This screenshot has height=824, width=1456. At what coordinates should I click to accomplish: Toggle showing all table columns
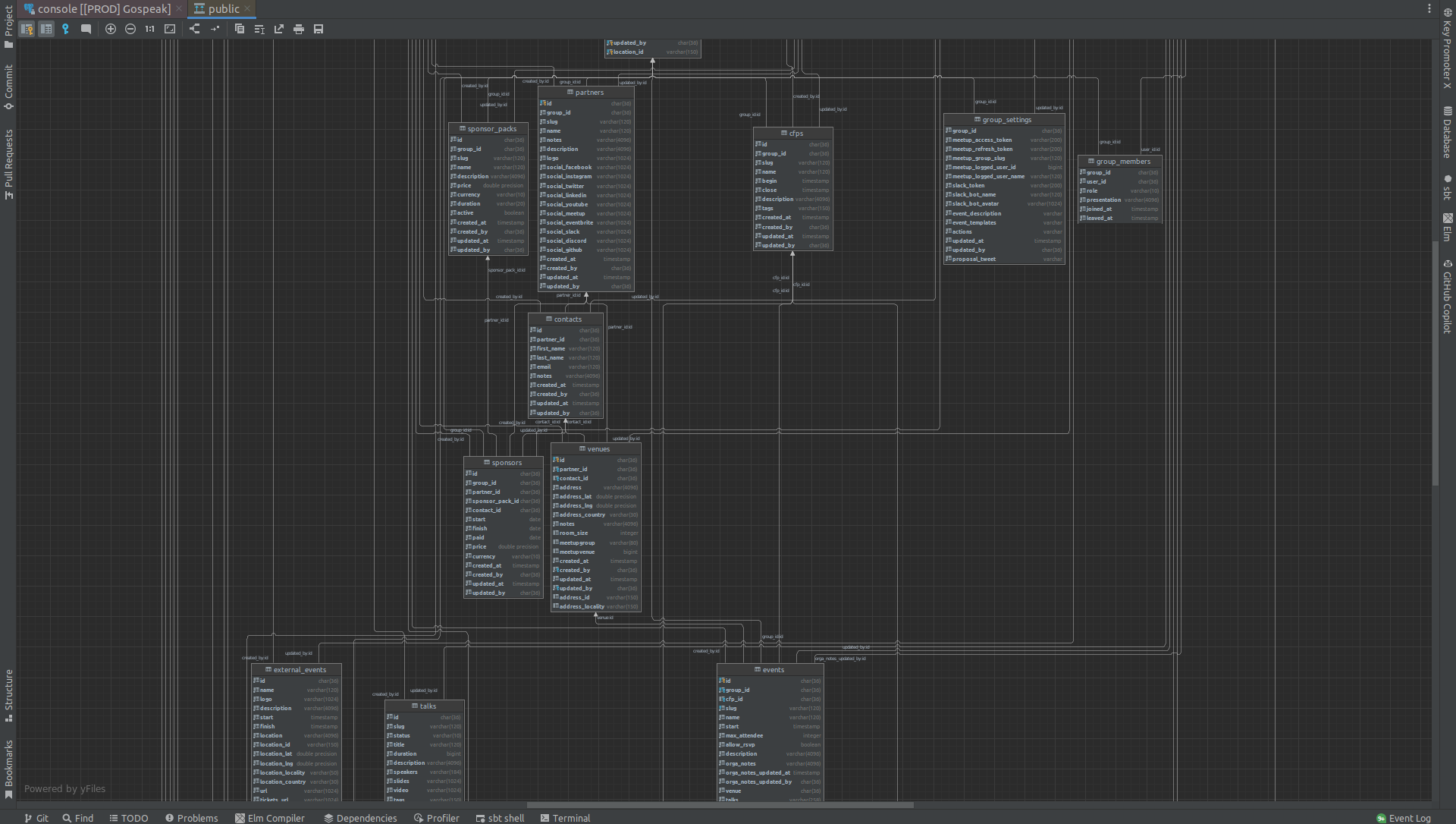click(x=46, y=29)
